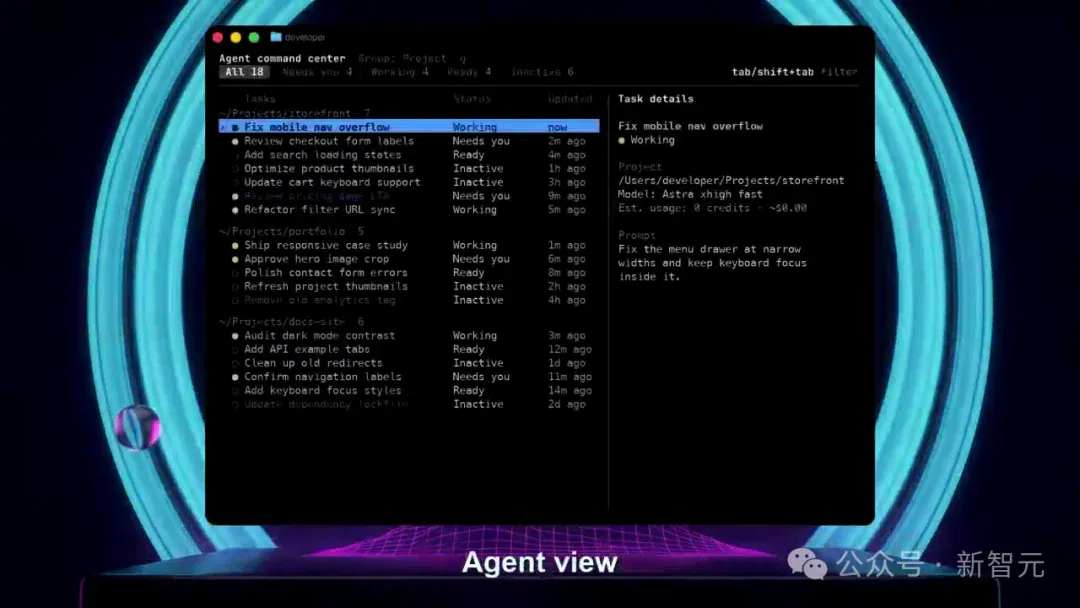Switch to the Needs you 4 tab
1080x608 pixels.
click(x=317, y=72)
